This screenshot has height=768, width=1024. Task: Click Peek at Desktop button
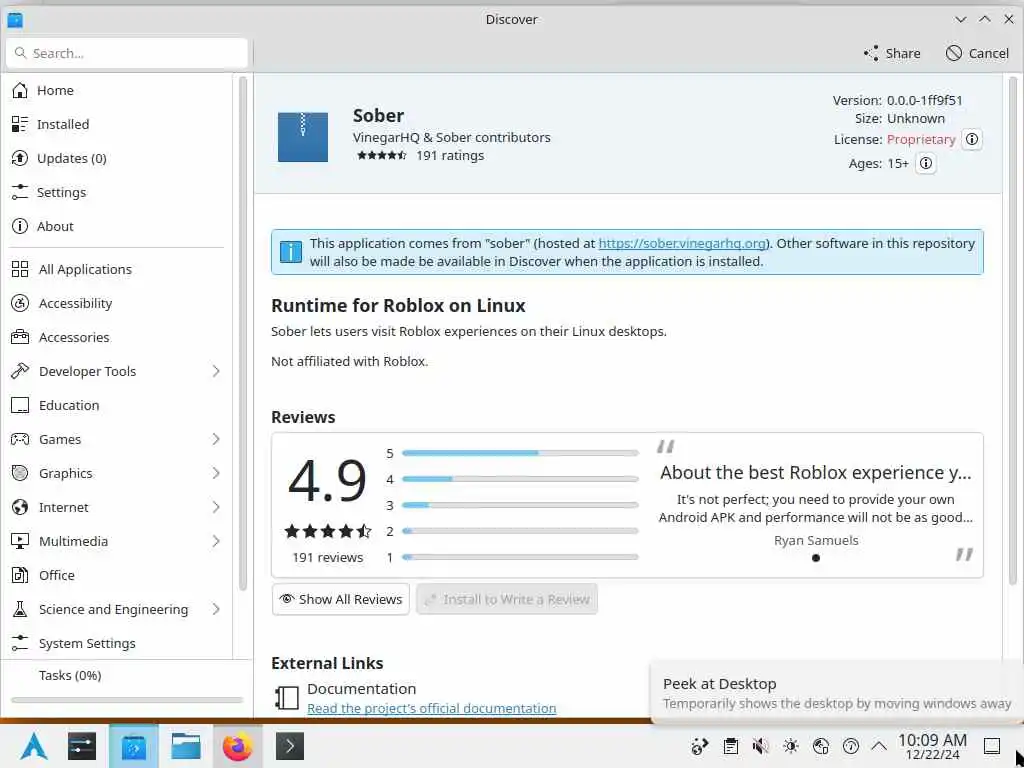point(992,746)
